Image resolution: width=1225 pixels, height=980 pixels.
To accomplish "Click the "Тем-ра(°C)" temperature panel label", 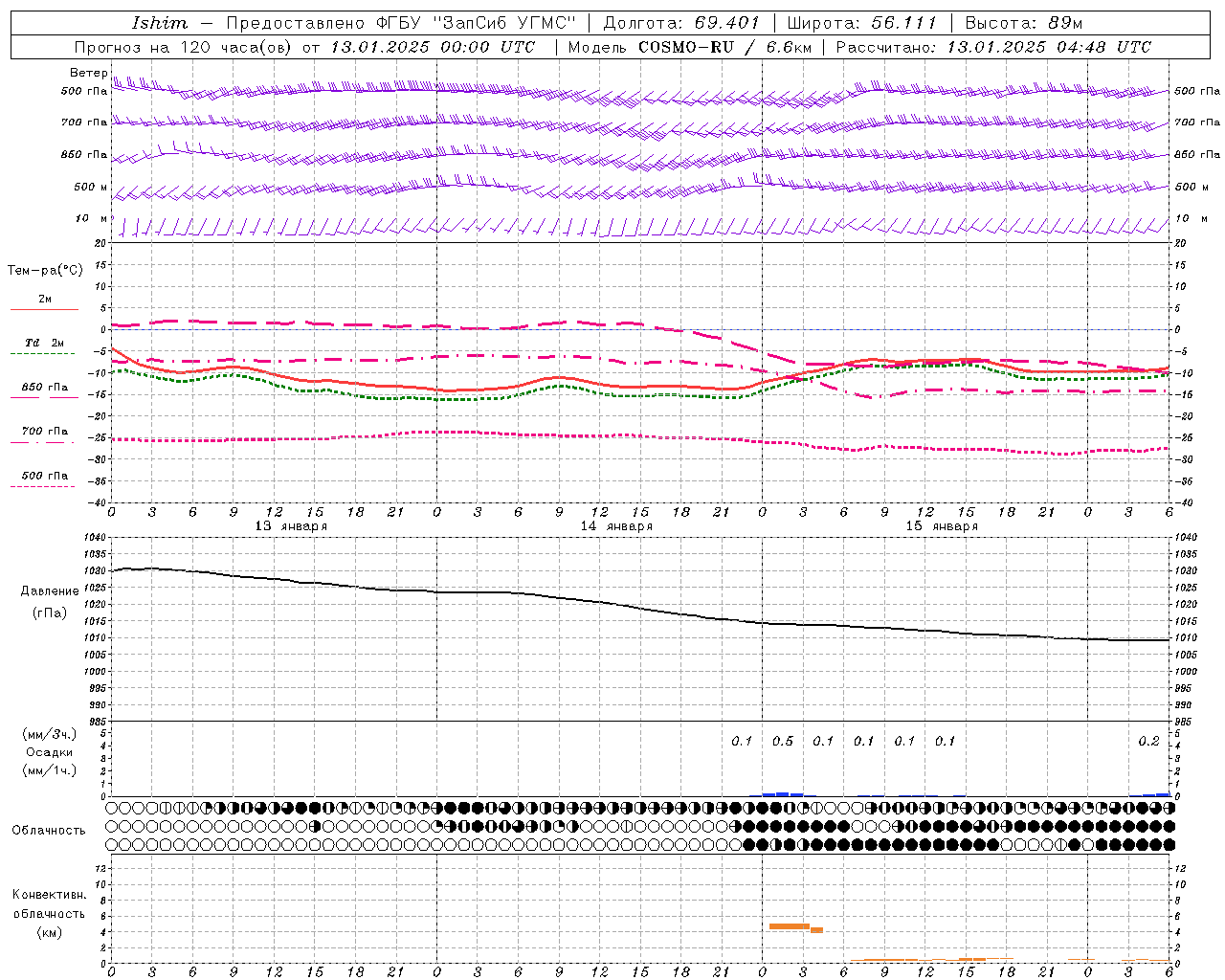I will coord(45,271).
